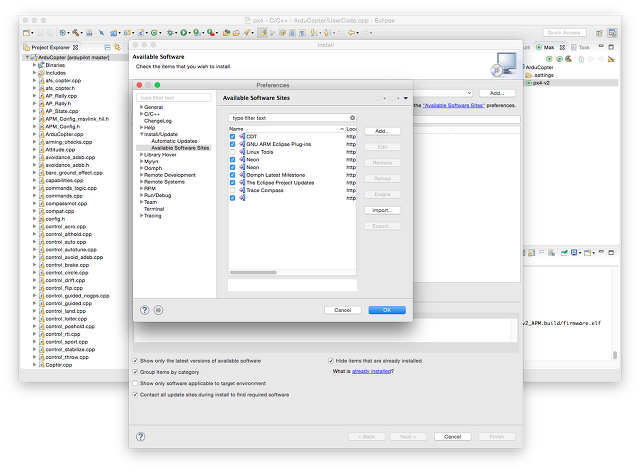Uncheck GNU ARM Eclipse Plug-ins site
Viewport: 640px width, 471px height.
coord(232,144)
